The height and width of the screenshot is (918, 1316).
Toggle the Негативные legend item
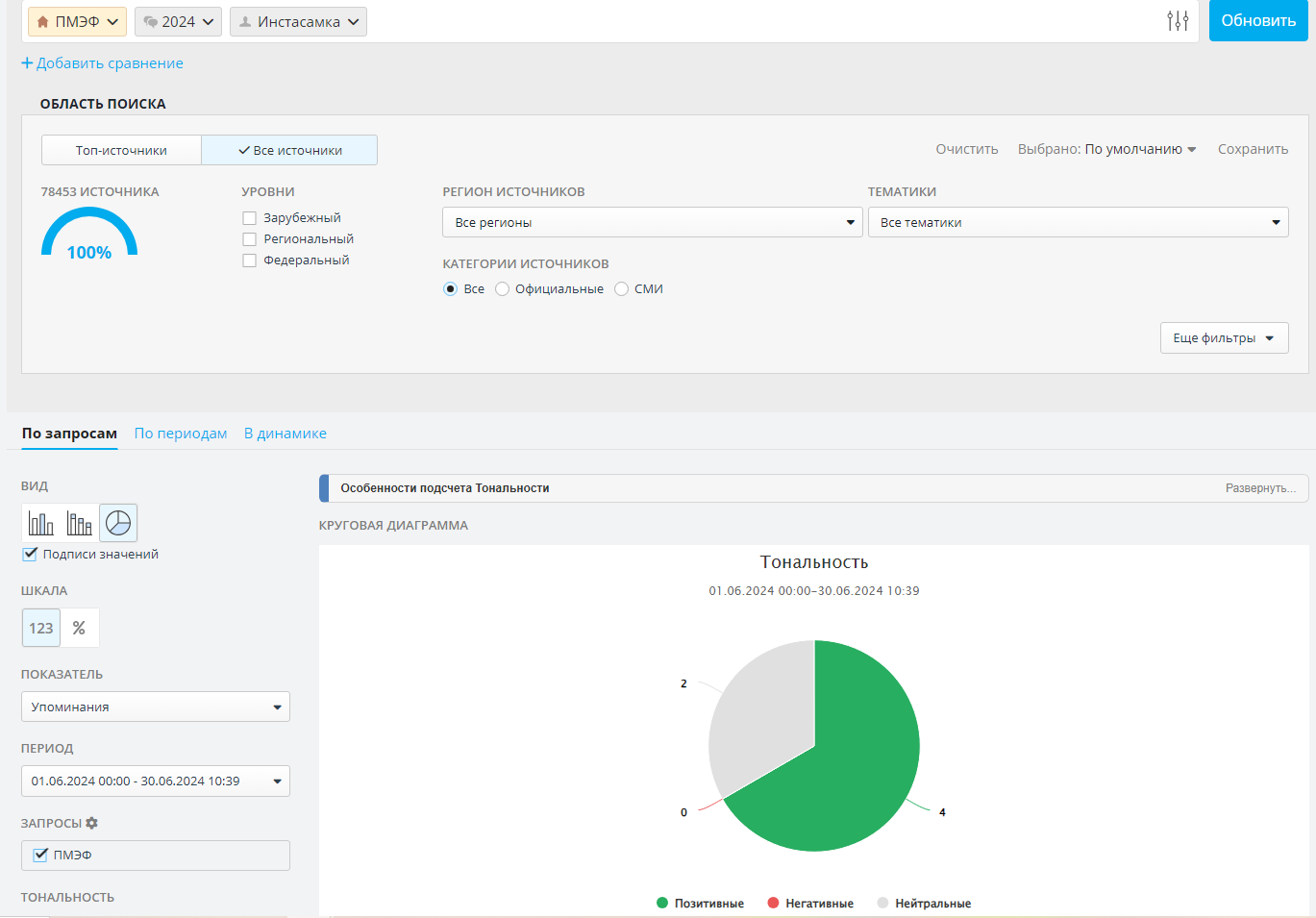pyautogui.click(x=810, y=903)
